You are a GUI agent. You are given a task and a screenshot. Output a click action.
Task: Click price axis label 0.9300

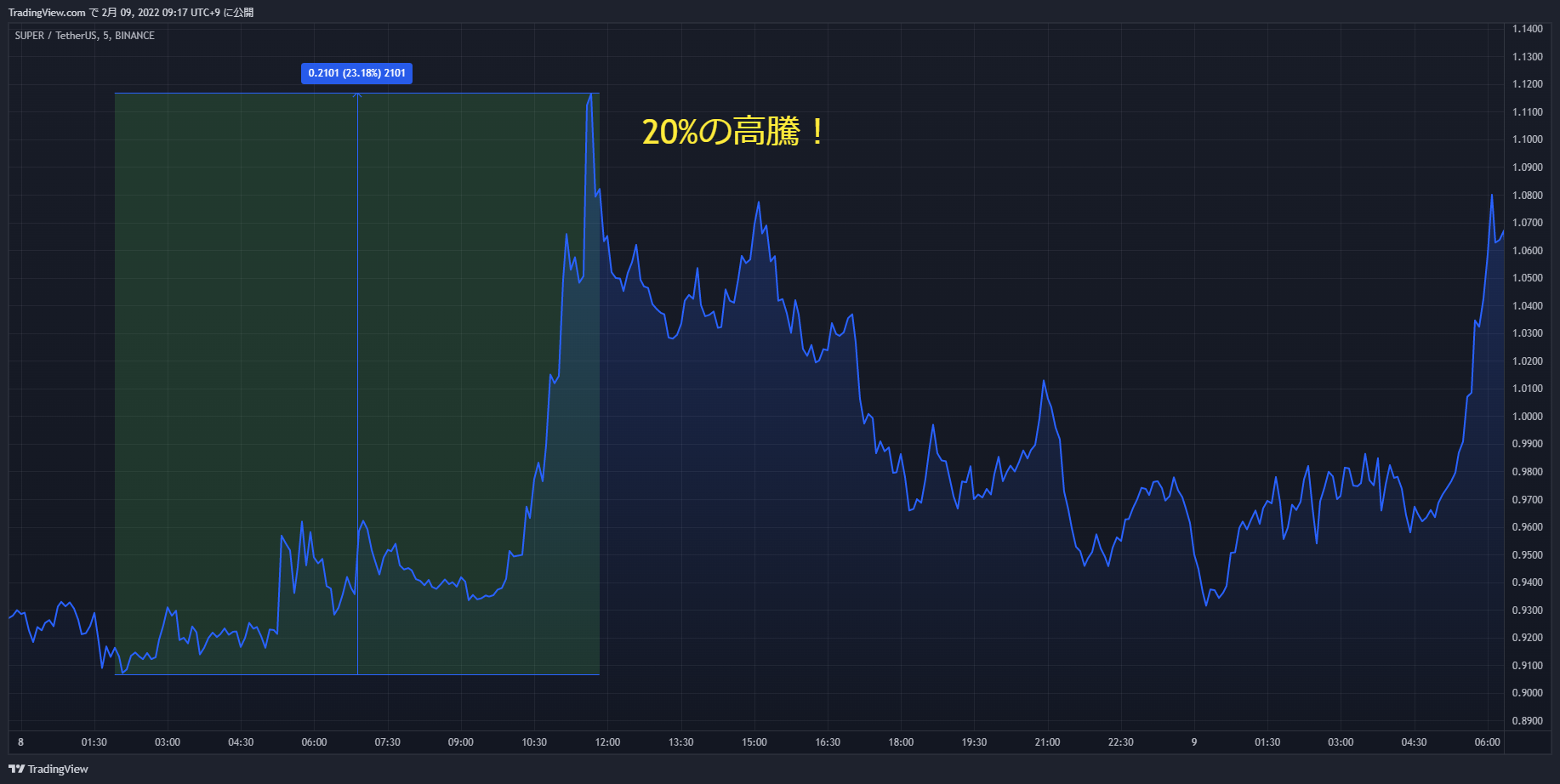tap(1528, 611)
